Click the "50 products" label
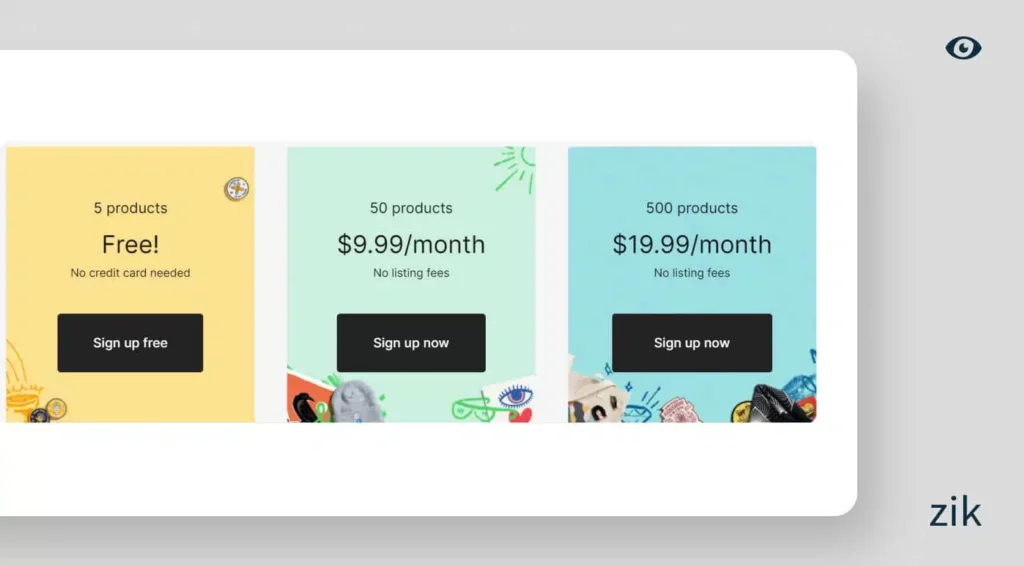The width and height of the screenshot is (1024, 566). [411, 208]
